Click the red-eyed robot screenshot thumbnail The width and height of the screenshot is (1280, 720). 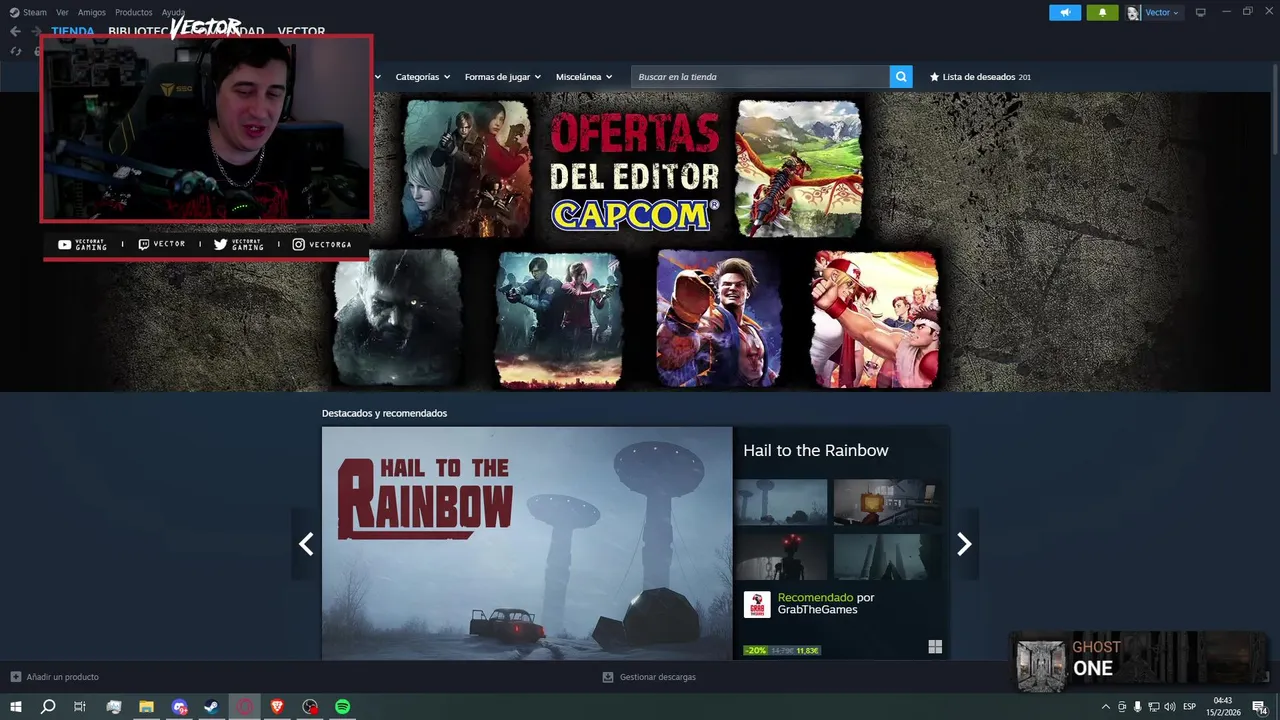click(x=781, y=556)
